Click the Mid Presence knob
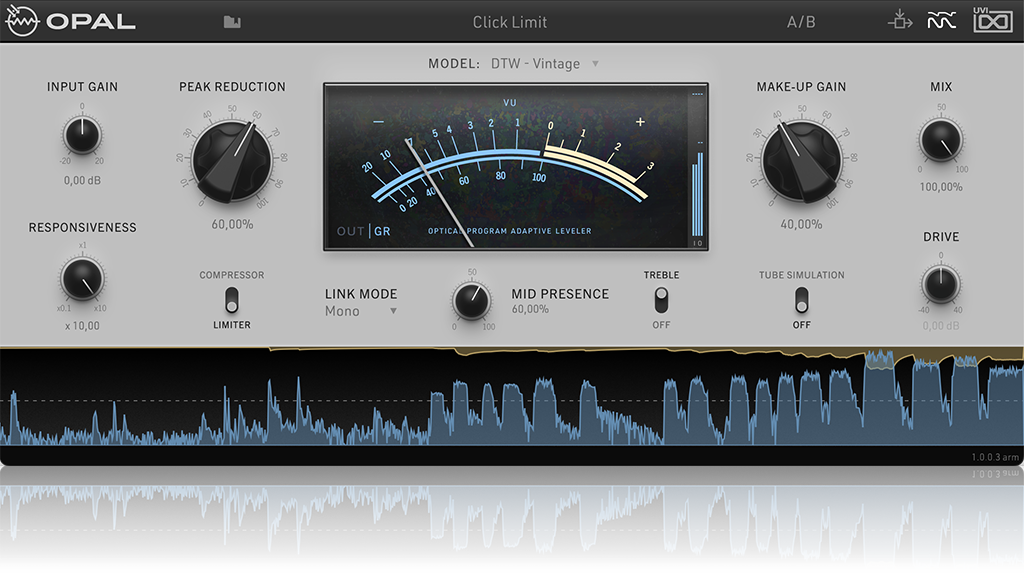This screenshot has height=587, width=1024. [471, 300]
